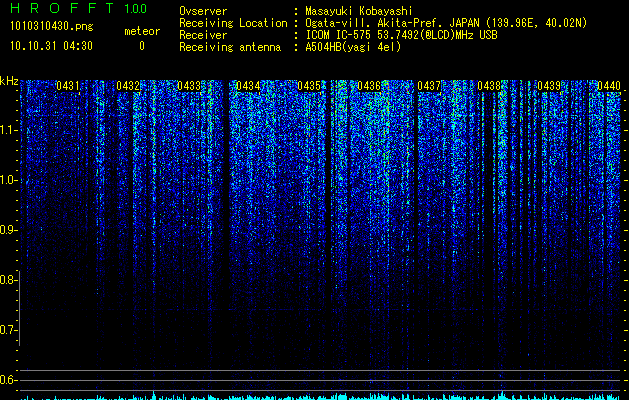
Task: Click the 1.0.0 version number
Action: (x=136, y=9)
